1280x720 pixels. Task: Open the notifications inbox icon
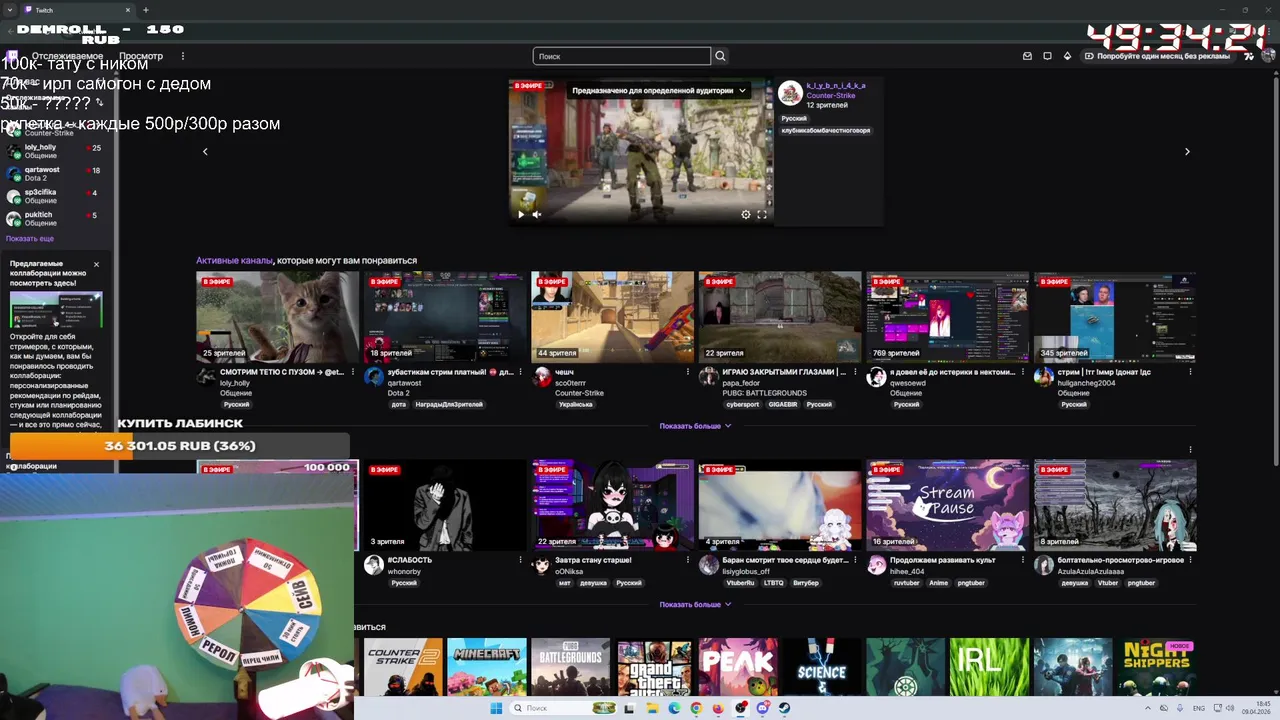tap(1026, 56)
